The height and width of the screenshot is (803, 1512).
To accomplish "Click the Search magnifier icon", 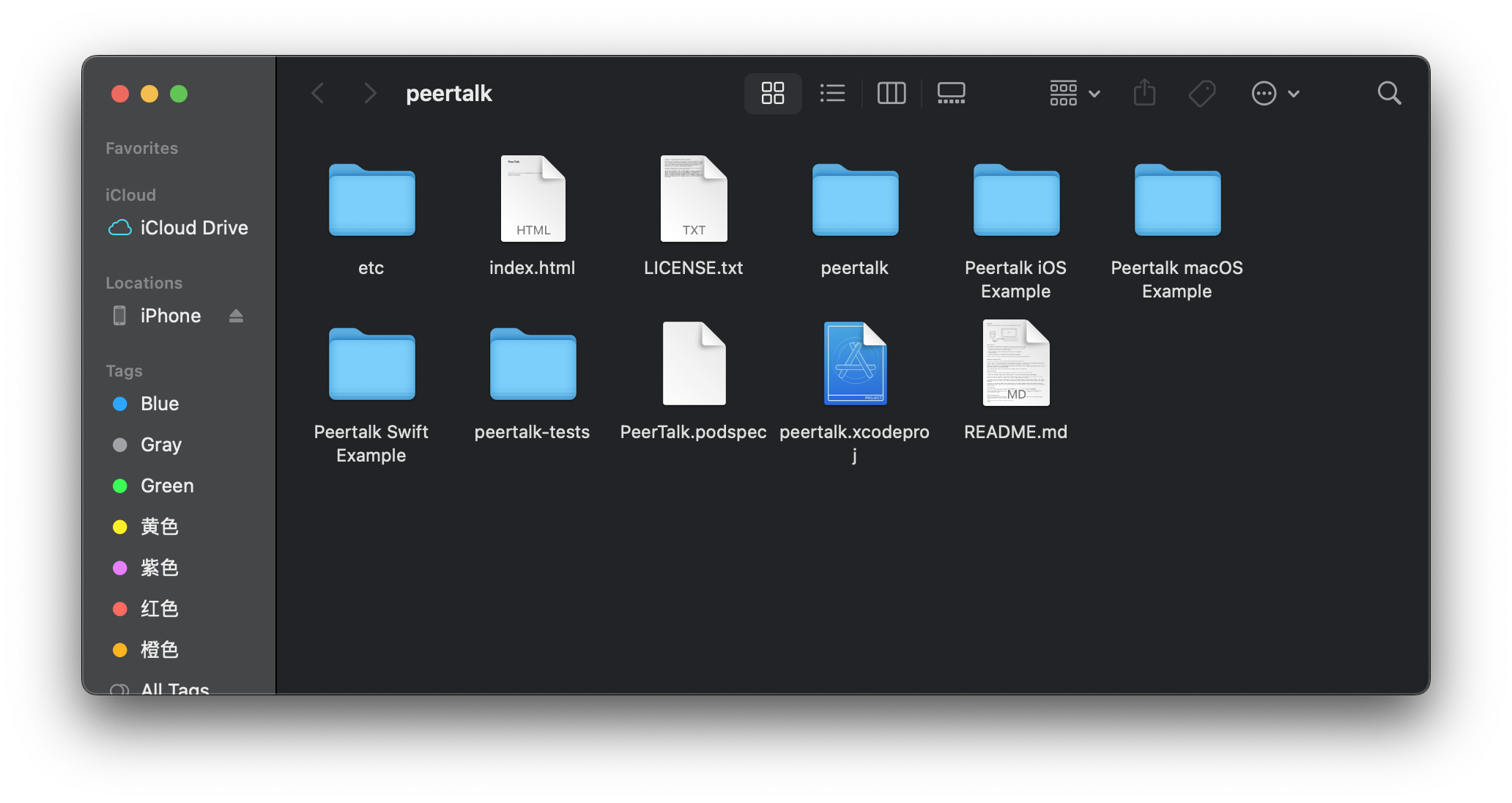I will click(x=1389, y=93).
